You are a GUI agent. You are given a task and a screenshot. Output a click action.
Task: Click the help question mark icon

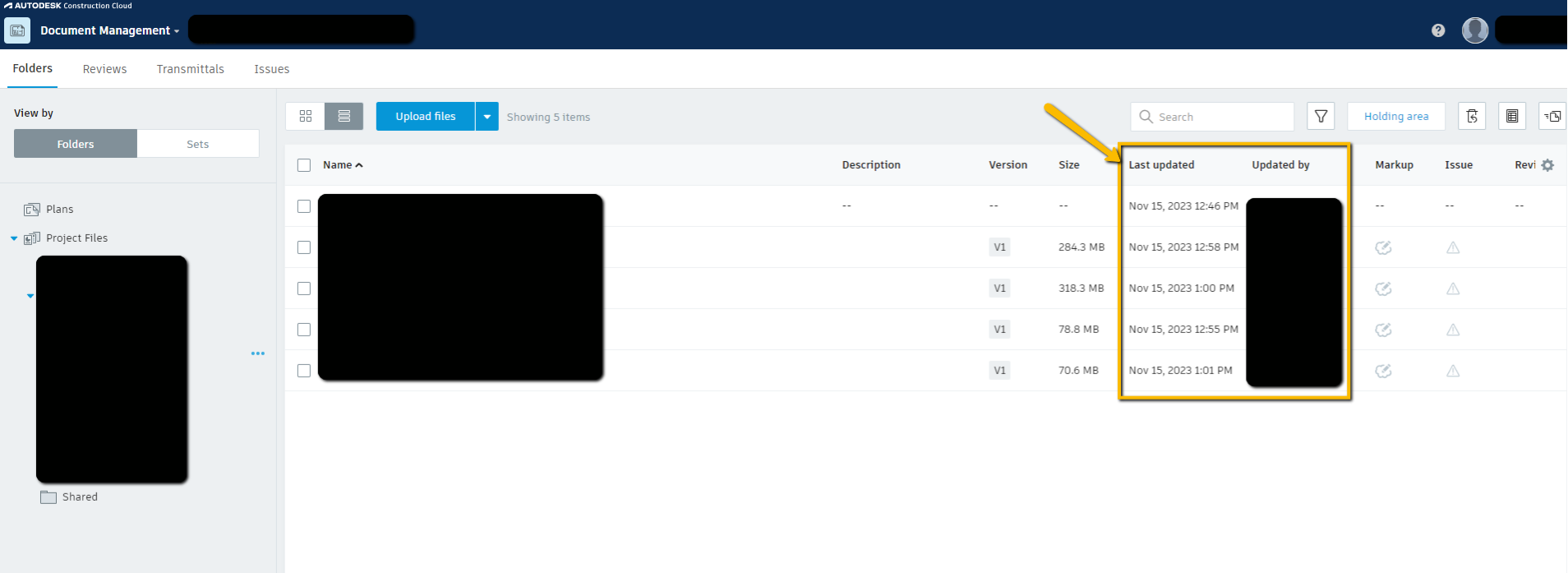(1438, 30)
